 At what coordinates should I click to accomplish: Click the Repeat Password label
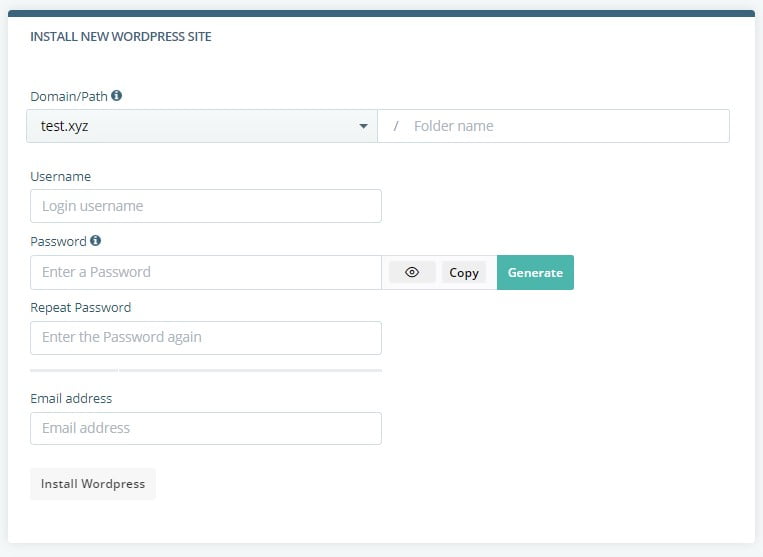[81, 307]
